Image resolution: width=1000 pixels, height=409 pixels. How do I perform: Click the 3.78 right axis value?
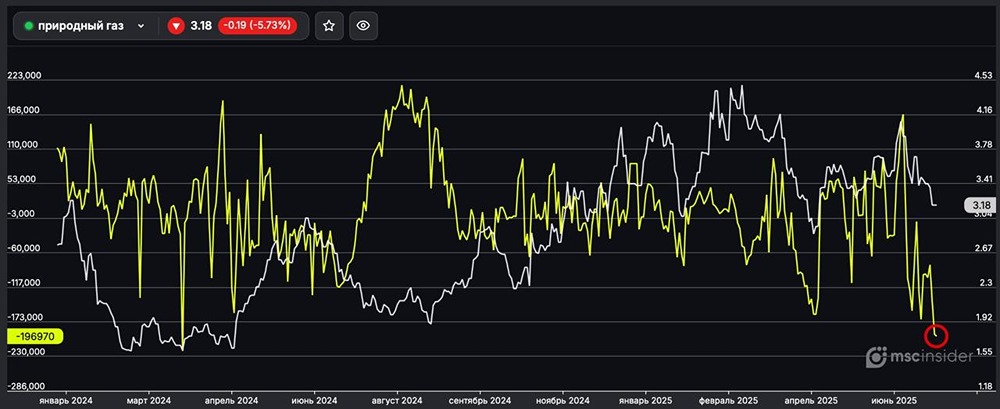(x=983, y=145)
